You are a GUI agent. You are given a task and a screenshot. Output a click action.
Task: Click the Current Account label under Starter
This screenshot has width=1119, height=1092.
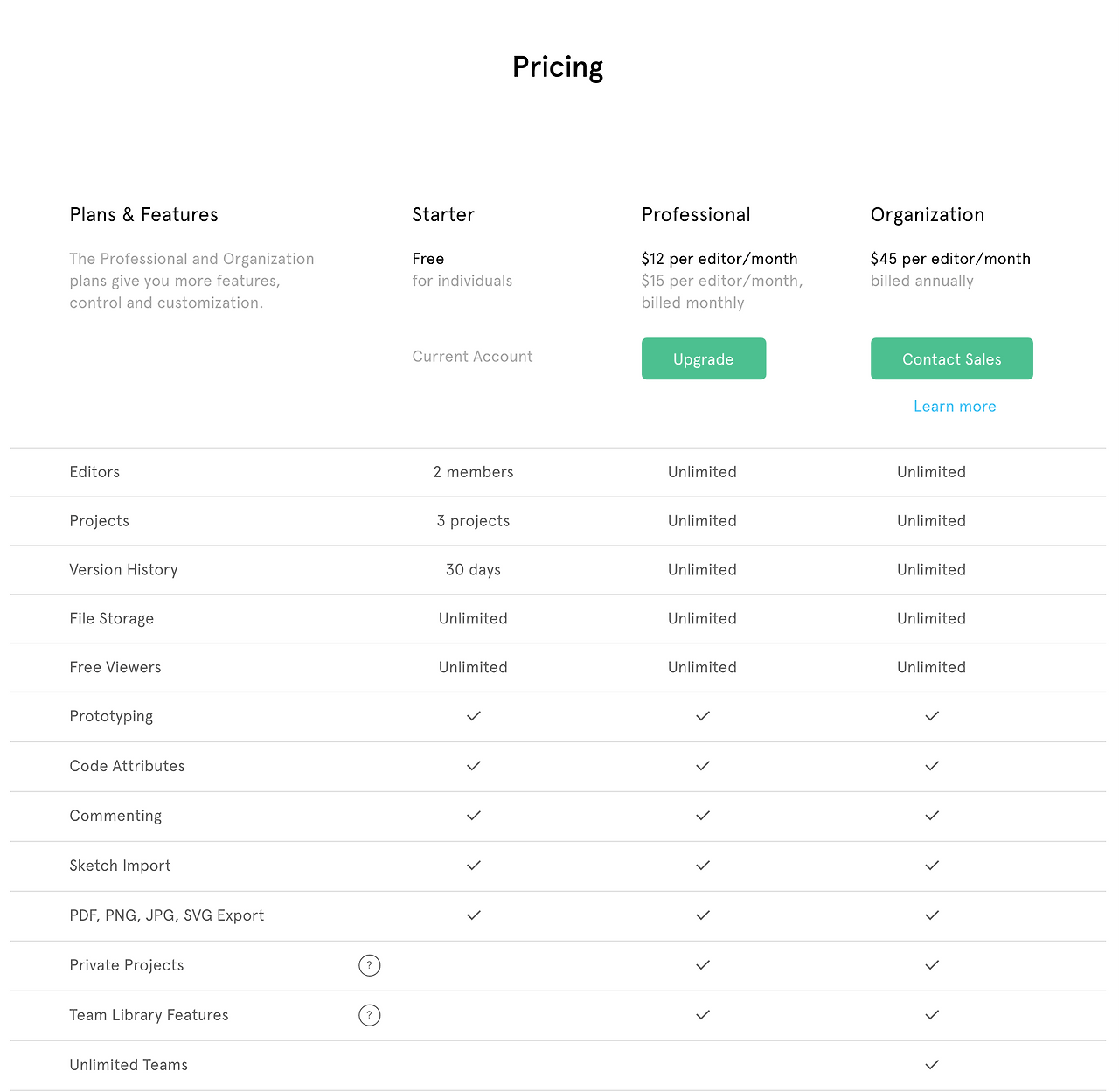(x=472, y=357)
